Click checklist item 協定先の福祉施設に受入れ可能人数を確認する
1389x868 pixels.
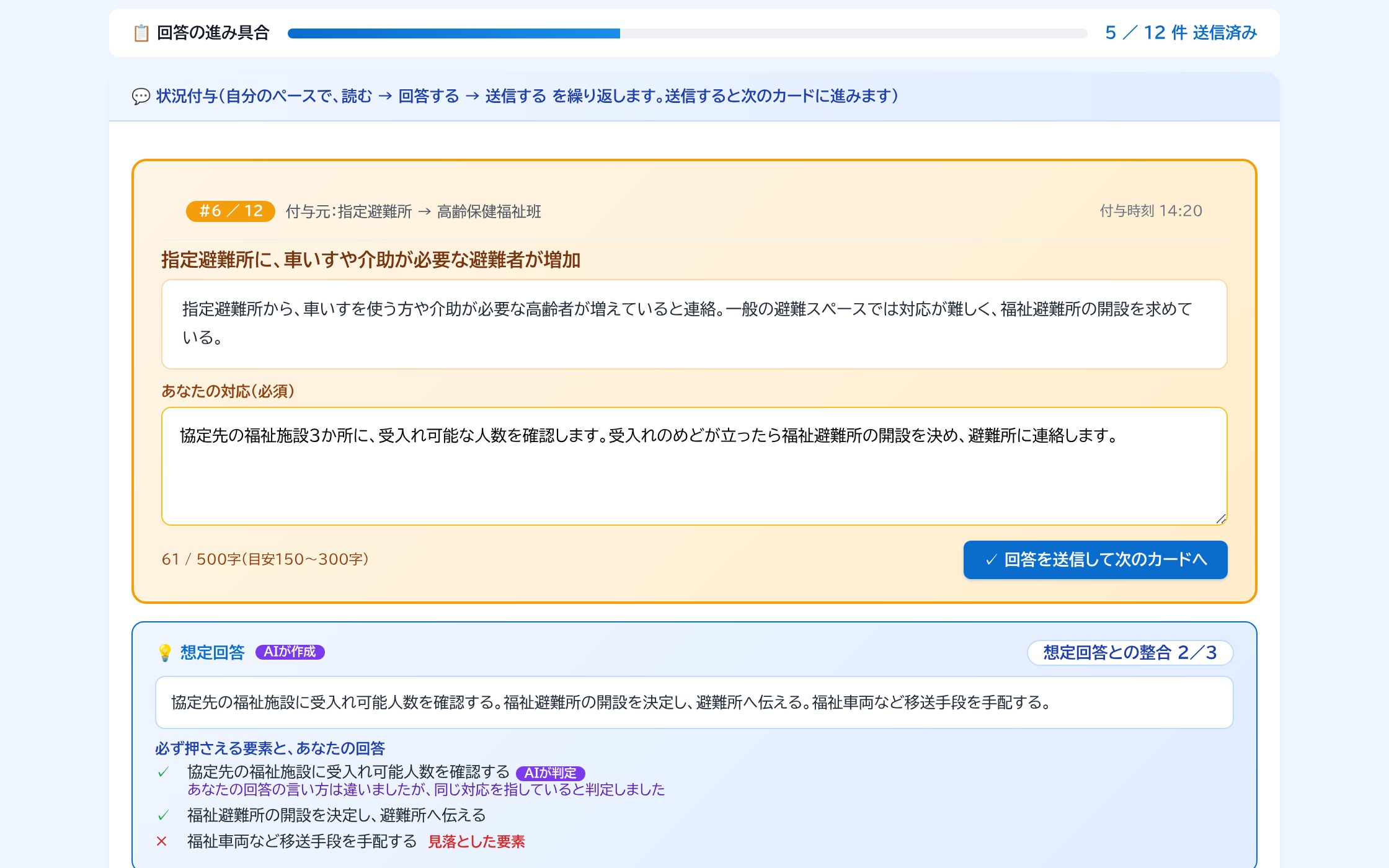pyautogui.click(x=348, y=772)
